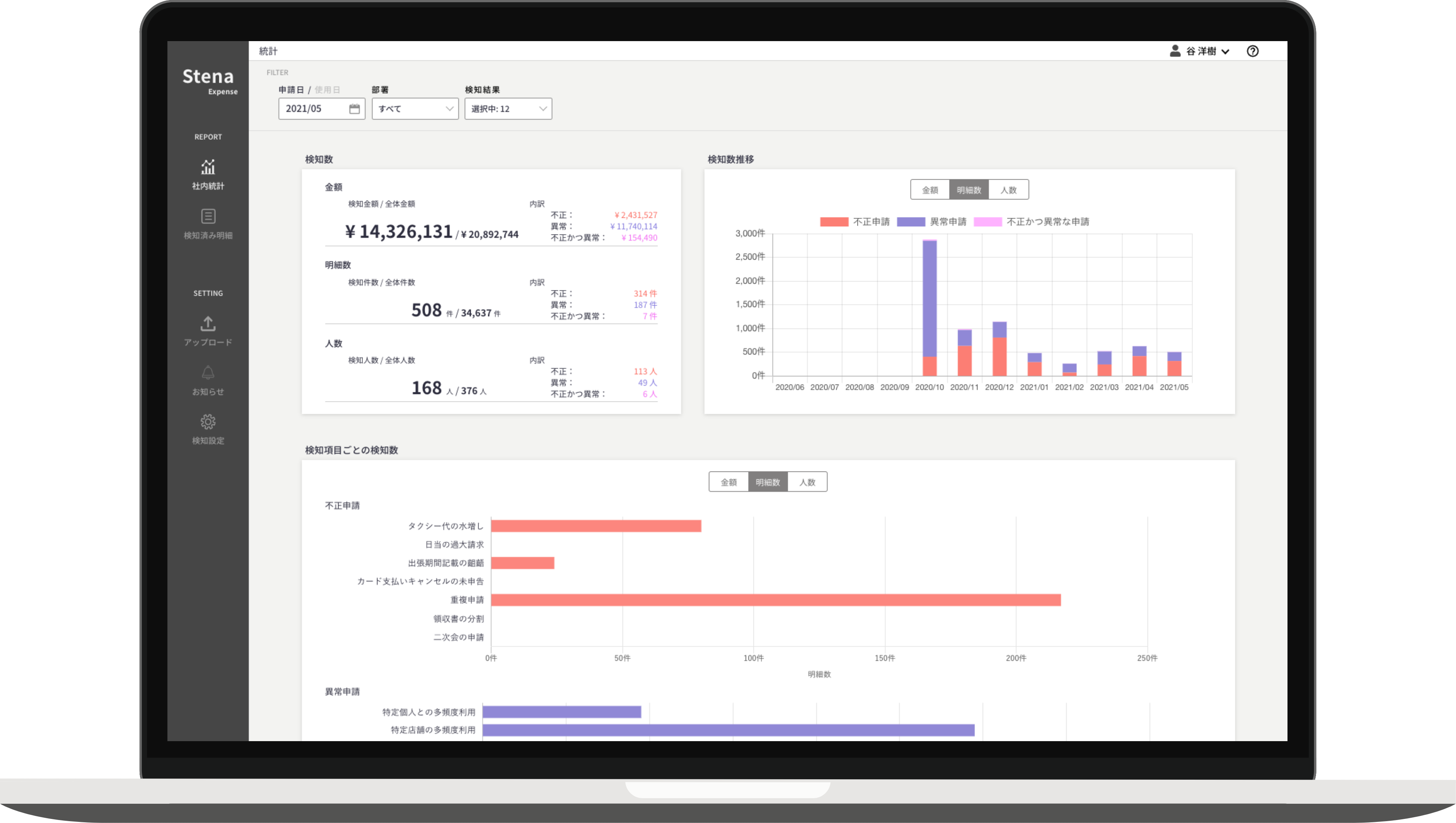Select 人数 tab in 検知項目ごとの検知数

[807, 482]
